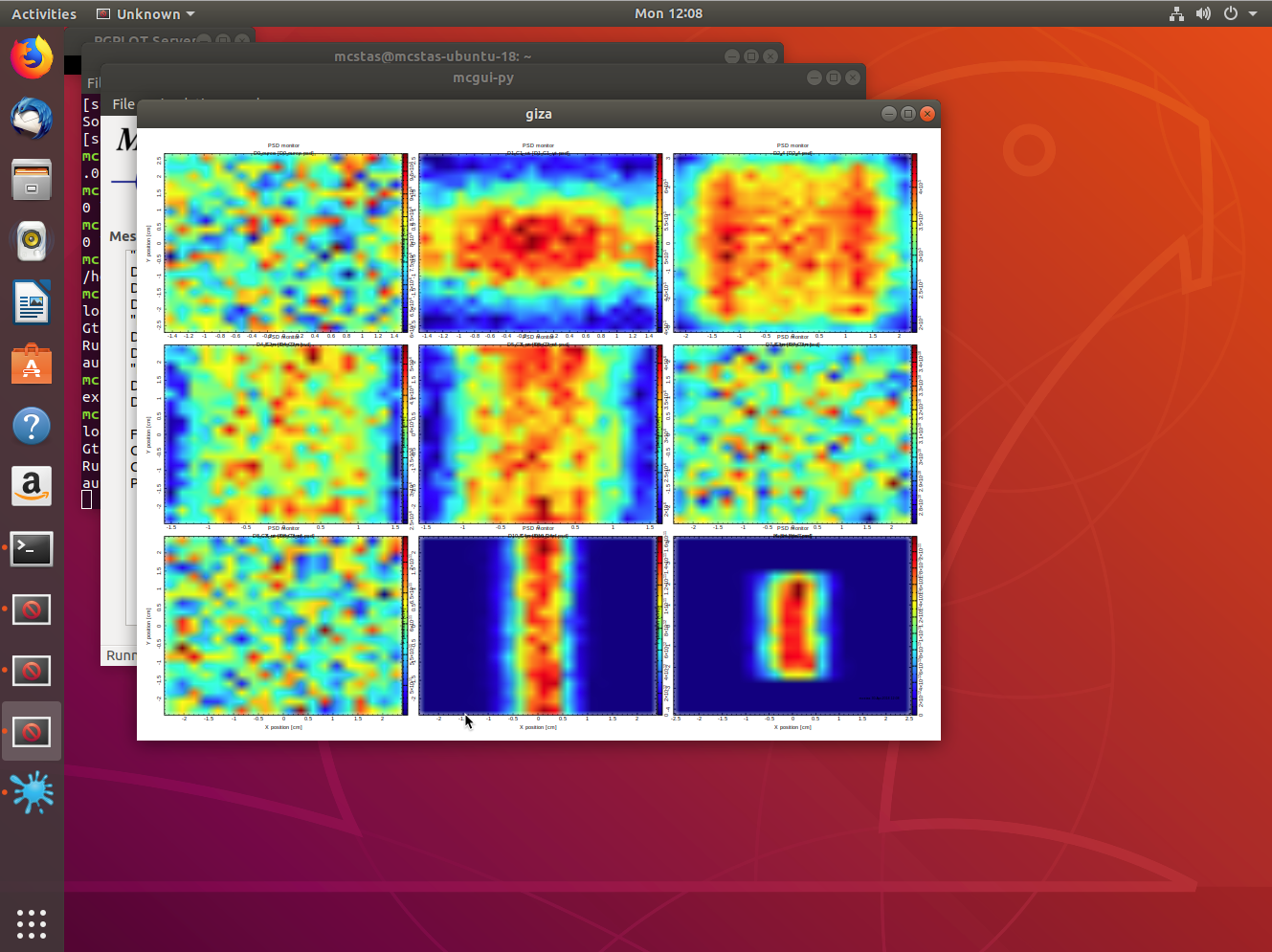
Task: Open the File menu in mcgui-py
Action: (123, 104)
